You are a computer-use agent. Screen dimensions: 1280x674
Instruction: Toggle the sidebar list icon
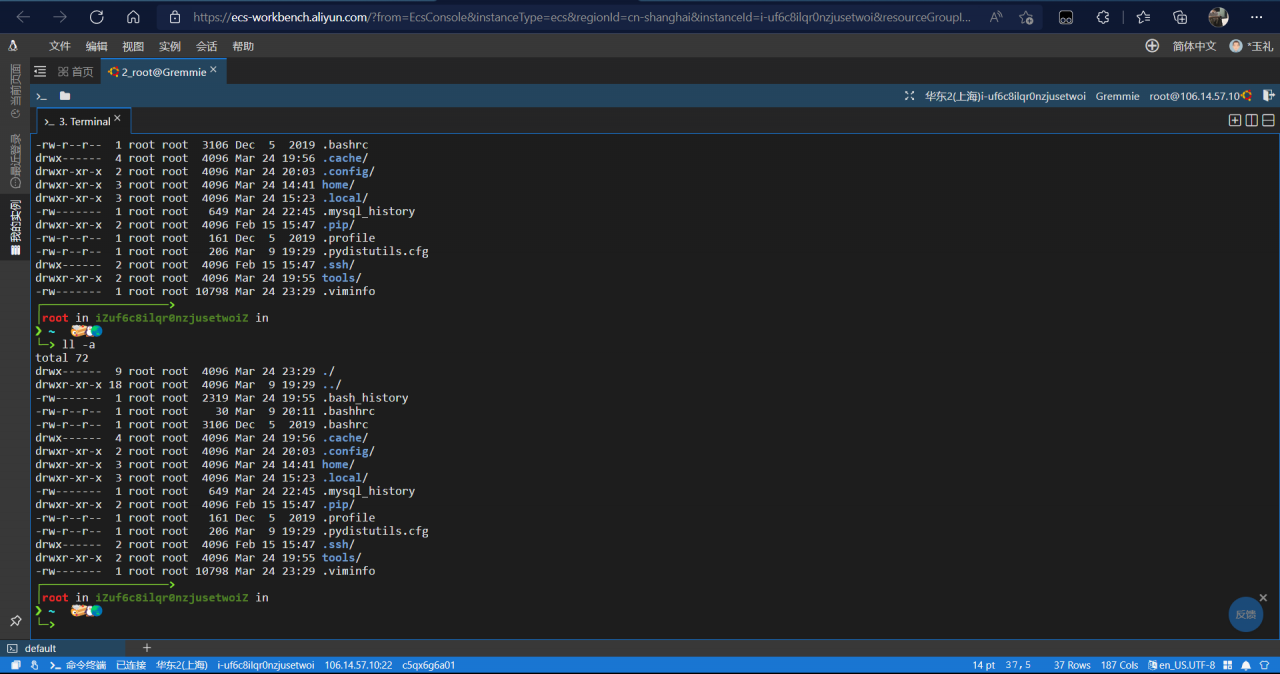pyautogui.click(x=40, y=72)
